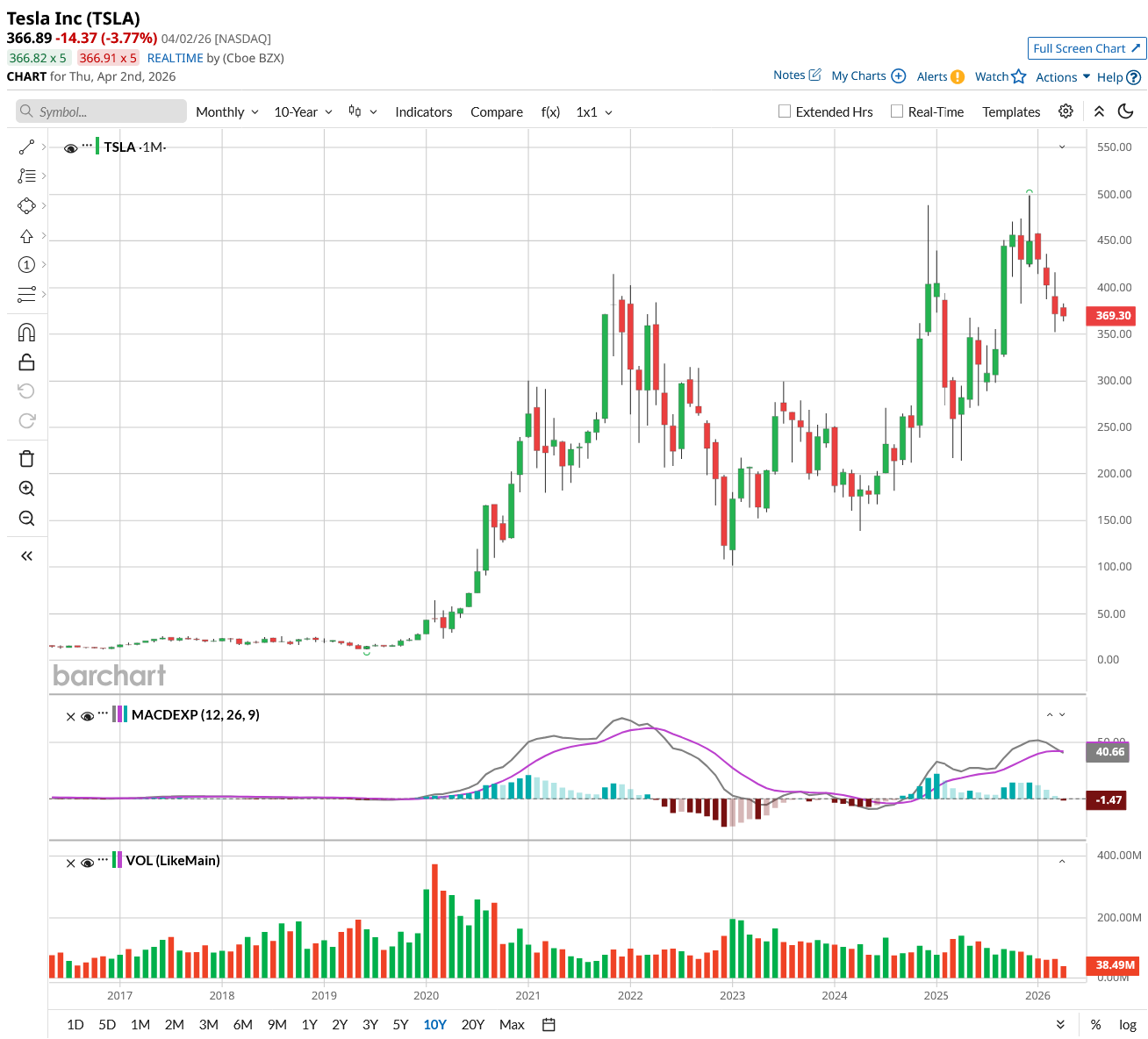Click the Full Screen Chart button
Image resolution: width=1148 pixels, height=1039 pixels.
coord(1086,48)
